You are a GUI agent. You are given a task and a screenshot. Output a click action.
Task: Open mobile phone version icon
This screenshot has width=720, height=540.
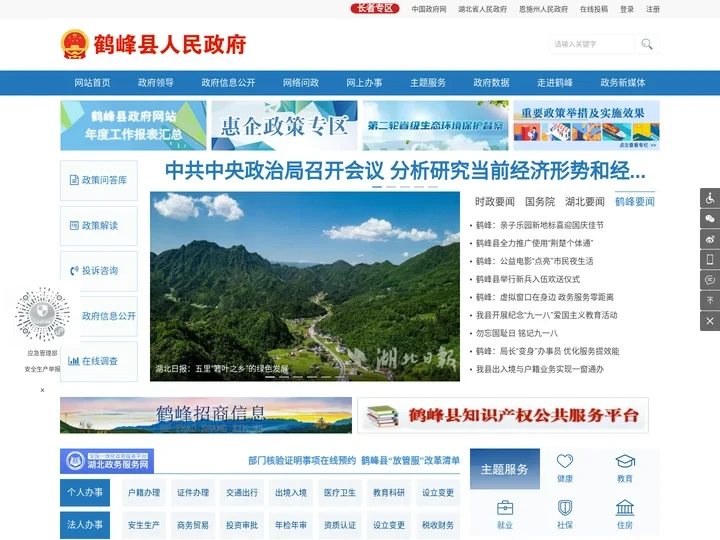[x=710, y=259]
